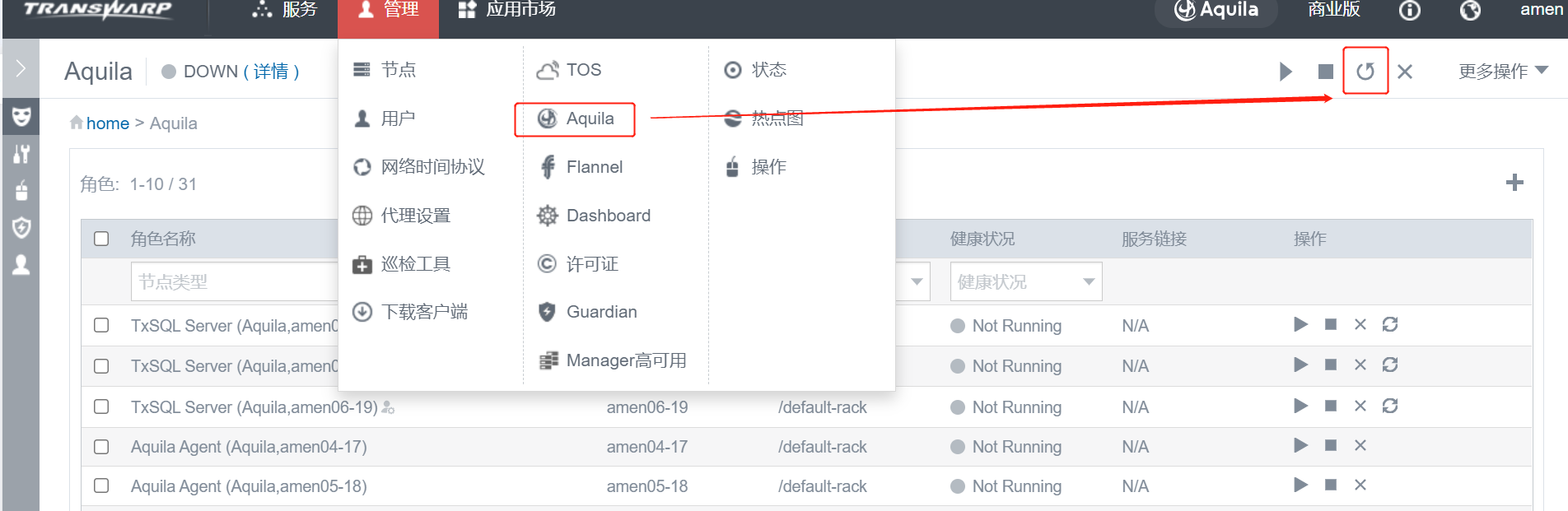Go to the home breadcrumb link

(x=108, y=123)
